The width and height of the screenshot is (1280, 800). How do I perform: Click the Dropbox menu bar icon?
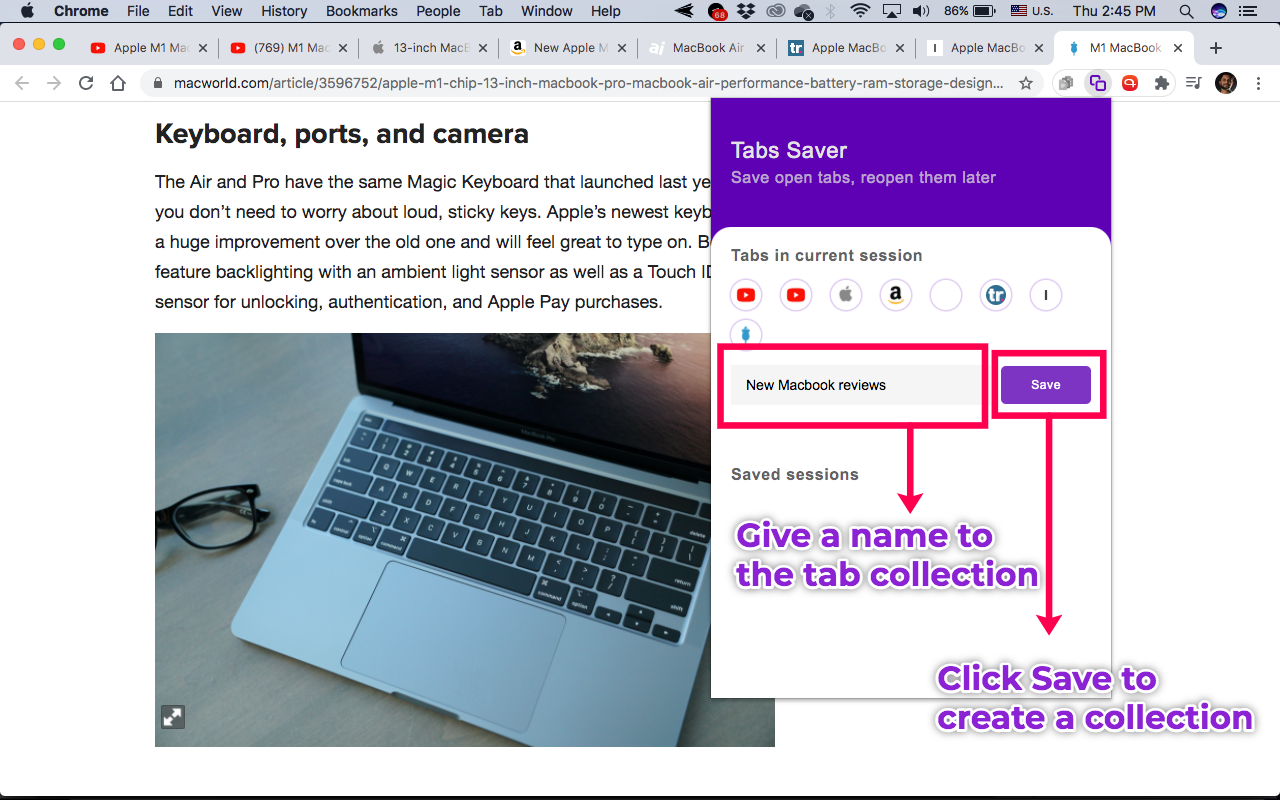click(746, 11)
